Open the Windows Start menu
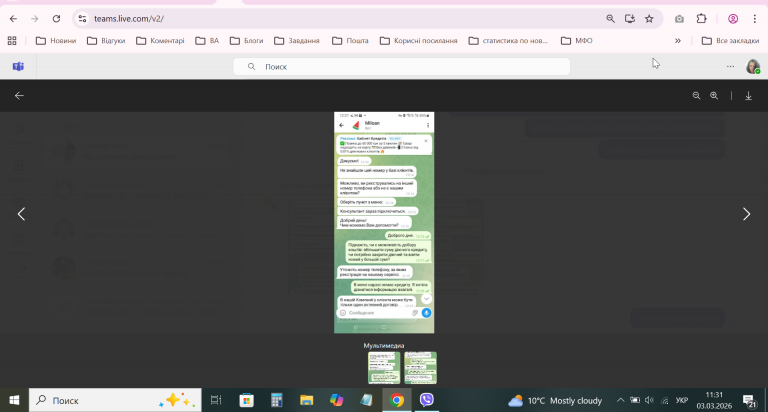 point(14,400)
